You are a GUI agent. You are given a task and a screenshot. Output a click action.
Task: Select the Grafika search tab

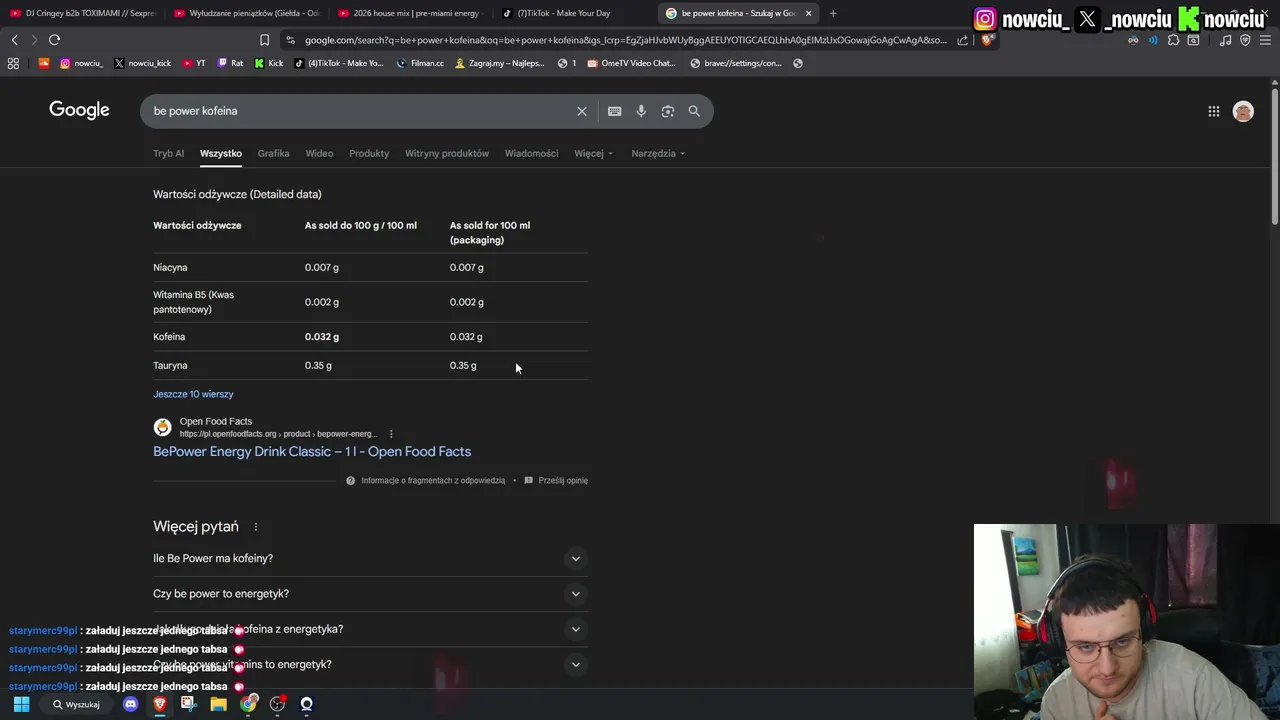(x=273, y=154)
